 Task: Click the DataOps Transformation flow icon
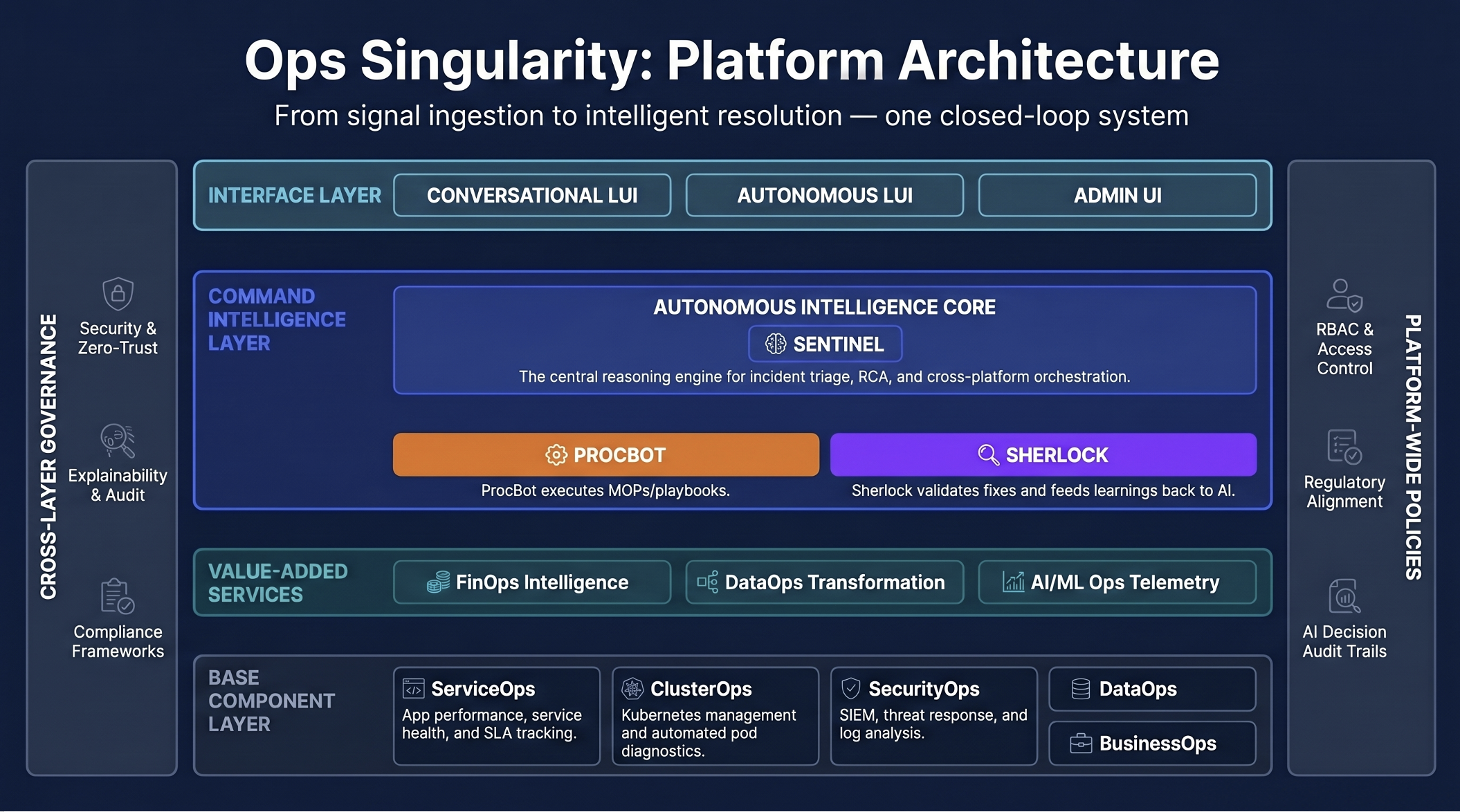coord(707,582)
